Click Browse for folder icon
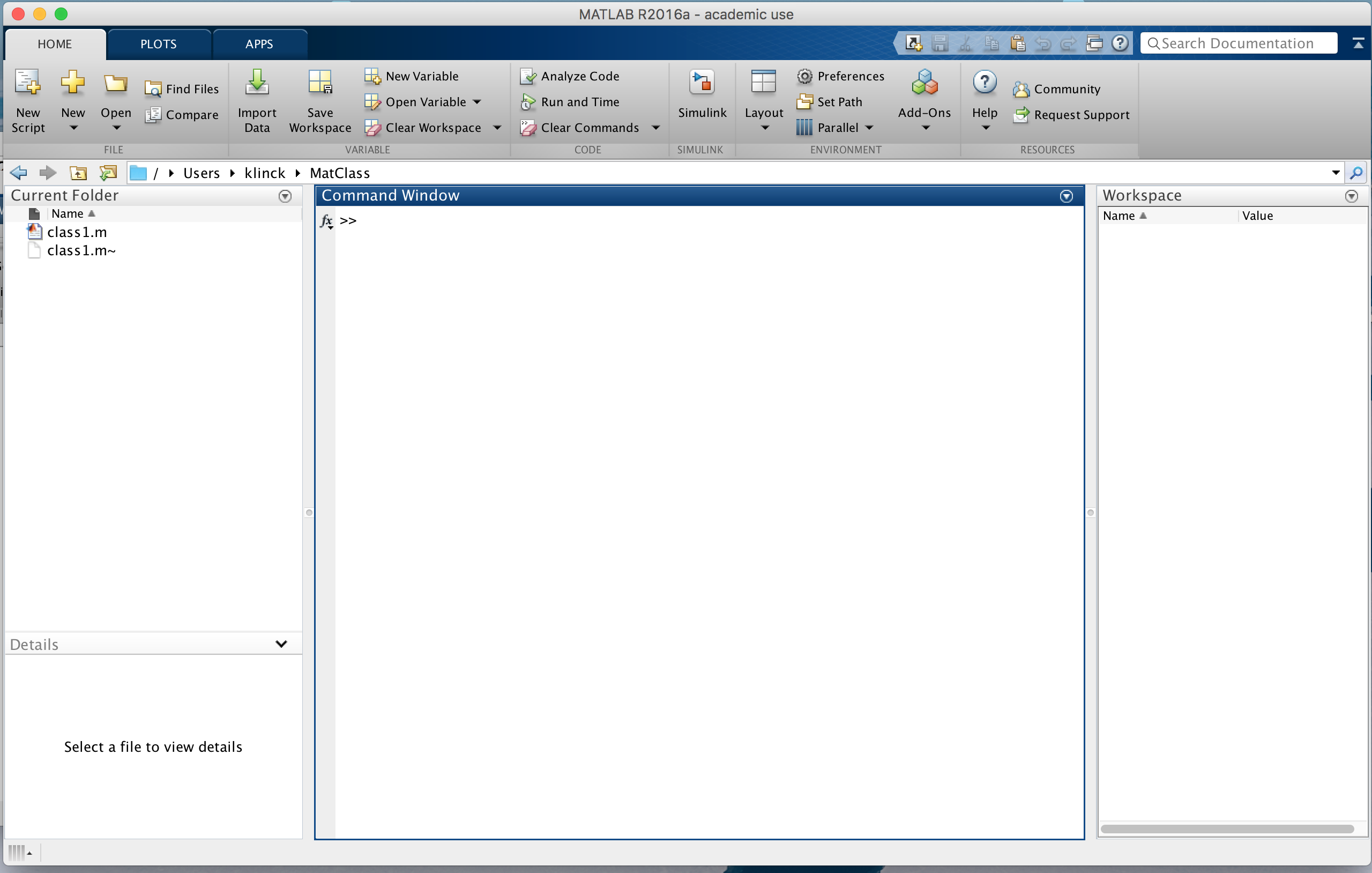Screen dimensions: 1372x873 click(x=108, y=173)
